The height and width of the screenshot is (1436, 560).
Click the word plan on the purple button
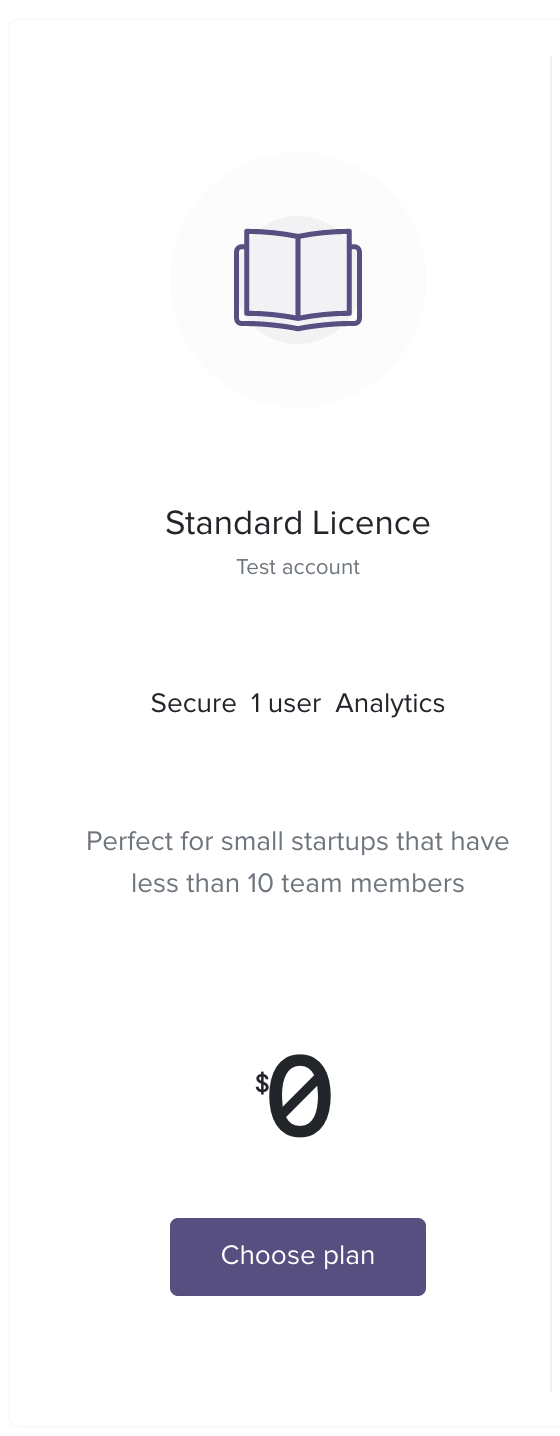pos(349,1256)
